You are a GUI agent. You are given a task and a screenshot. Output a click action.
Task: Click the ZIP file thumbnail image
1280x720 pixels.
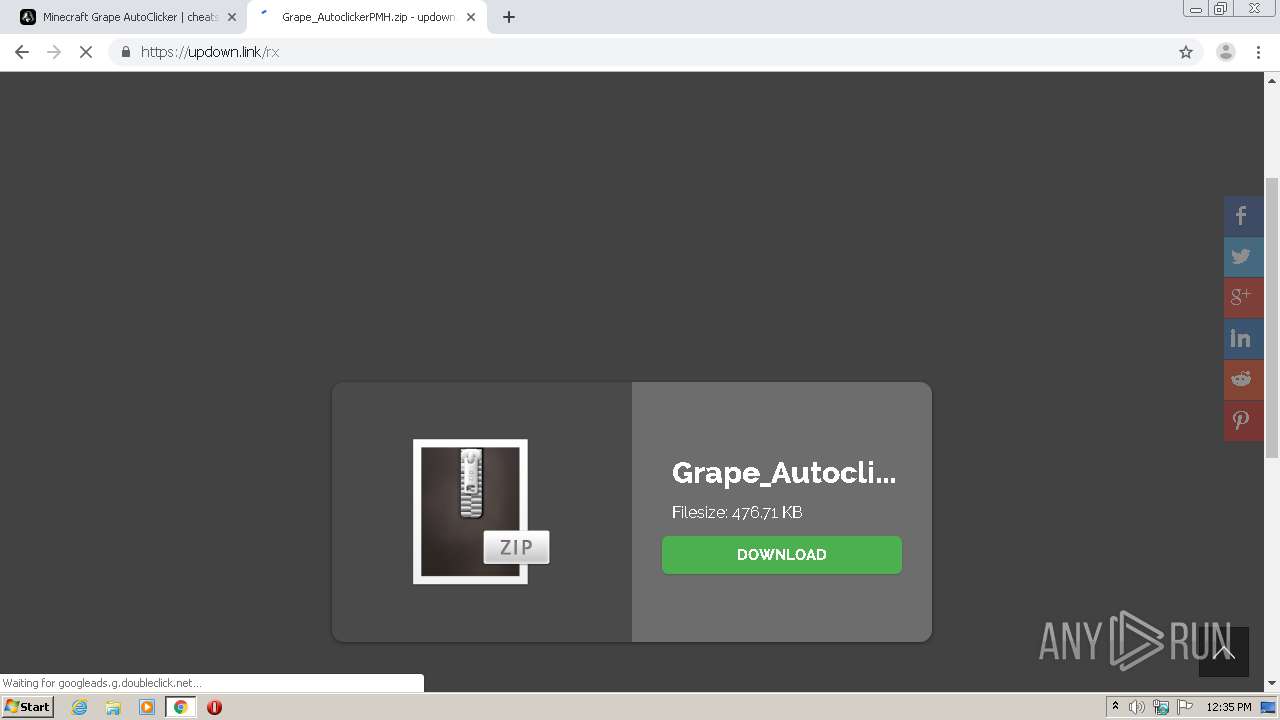481,512
